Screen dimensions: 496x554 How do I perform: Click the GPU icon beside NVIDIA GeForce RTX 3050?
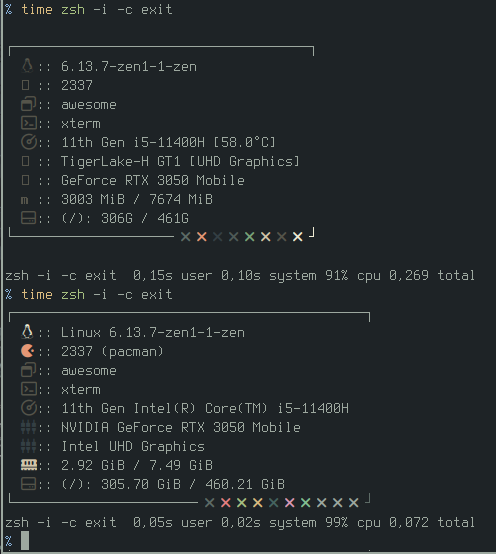[x=28, y=427]
